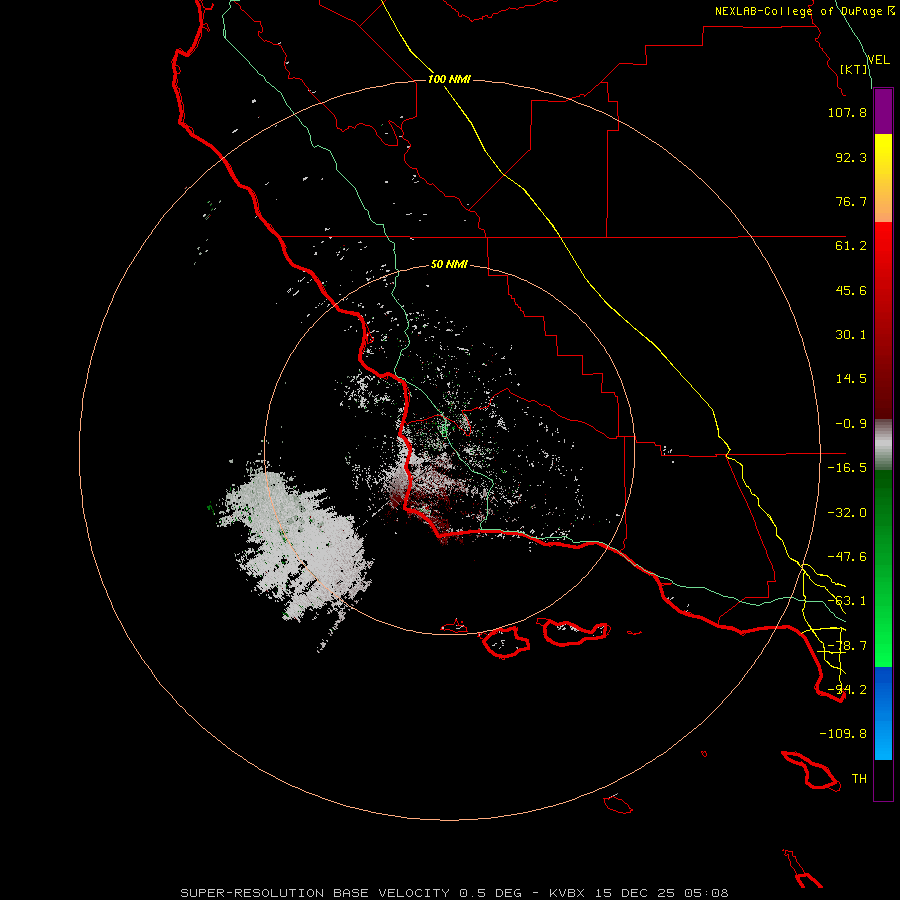Click the 50 NMI range ring label

coord(449,264)
